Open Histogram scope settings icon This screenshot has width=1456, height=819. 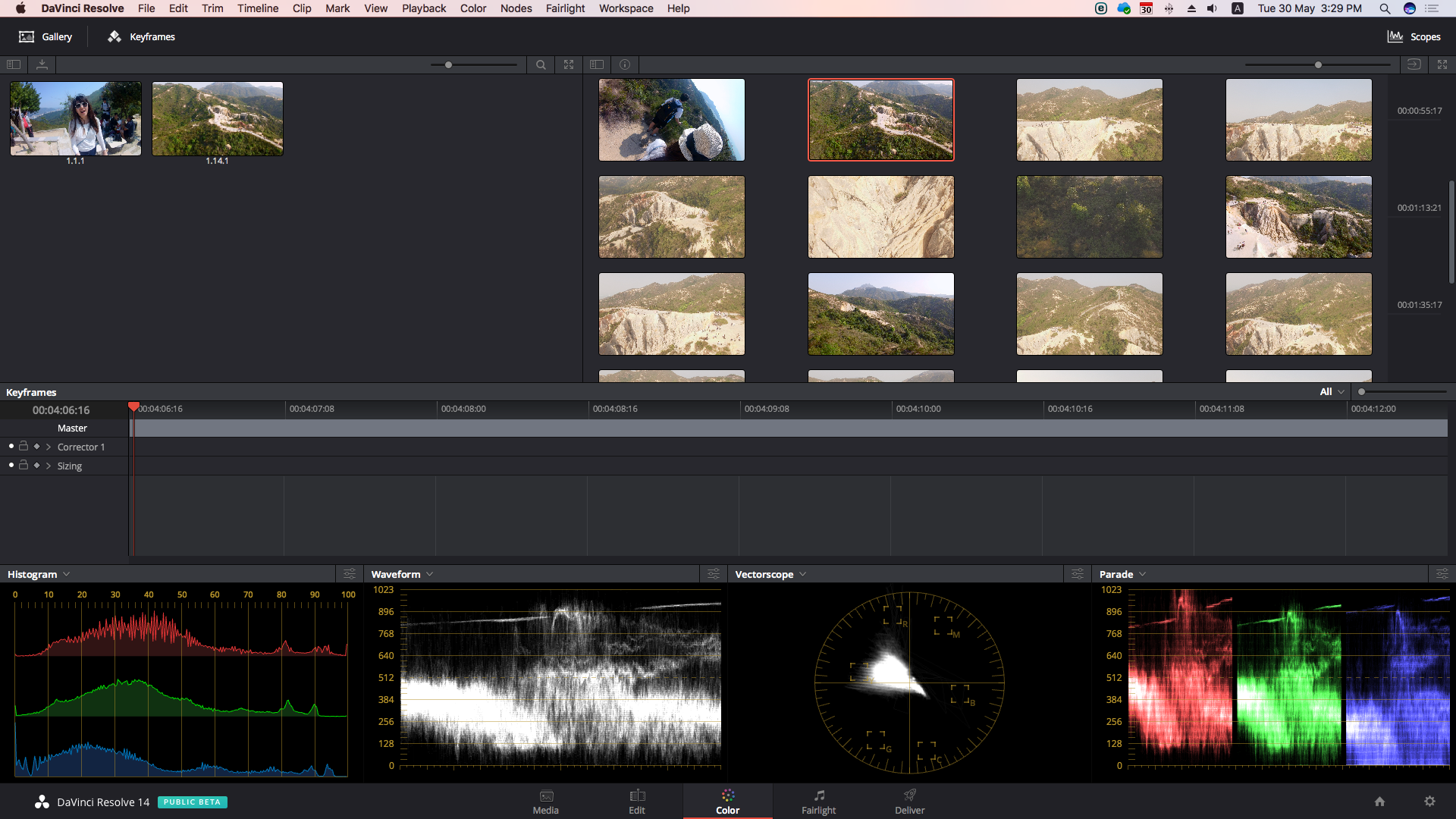(x=350, y=574)
